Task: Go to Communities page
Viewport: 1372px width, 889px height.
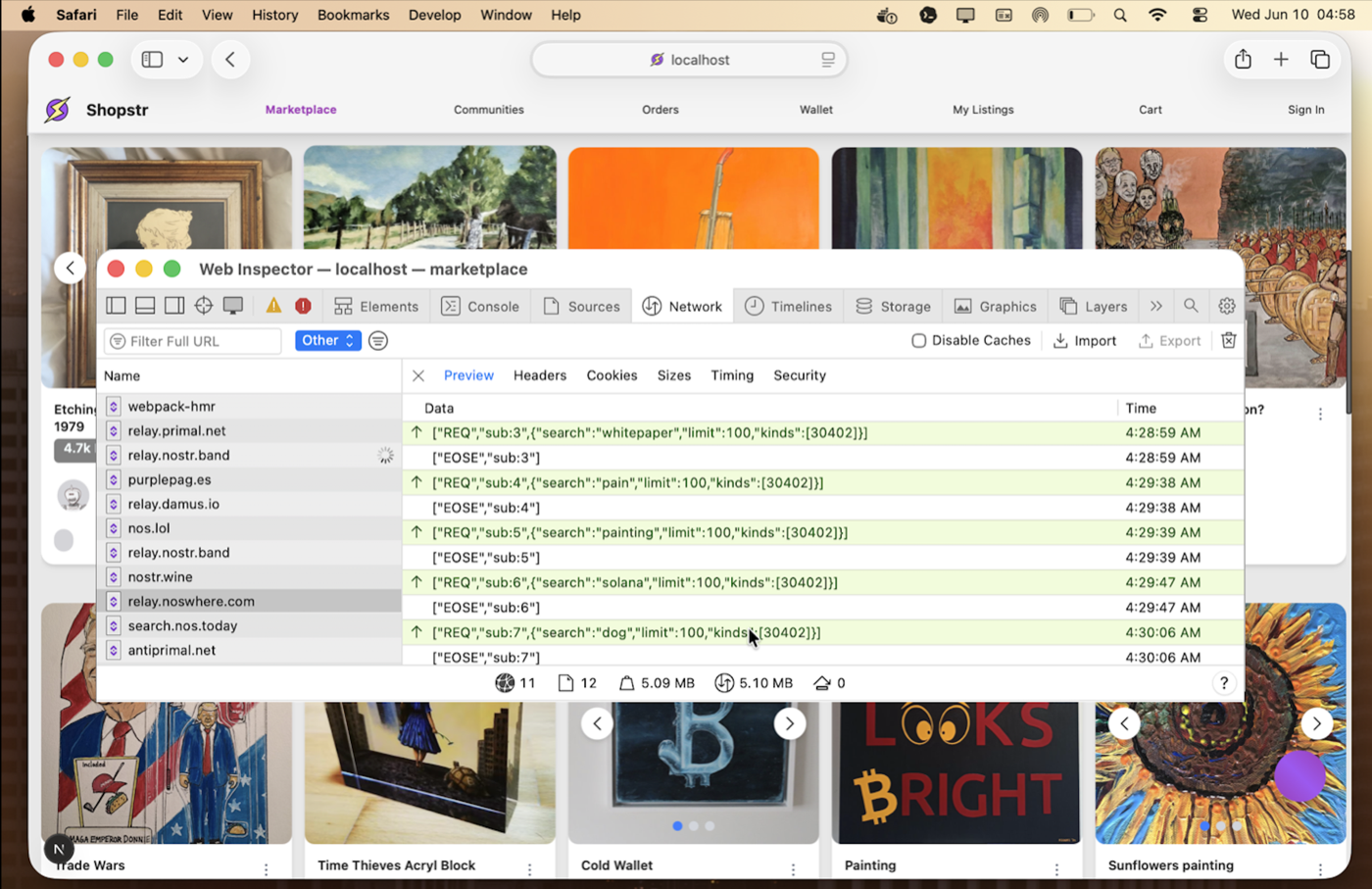Action: point(489,110)
